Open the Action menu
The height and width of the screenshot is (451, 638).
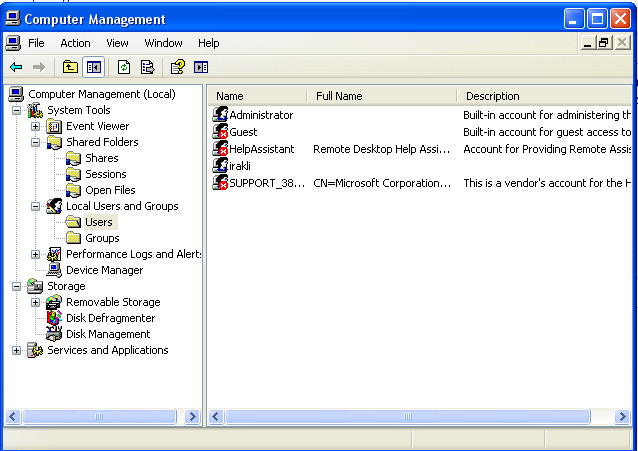(x=75, y=43)
